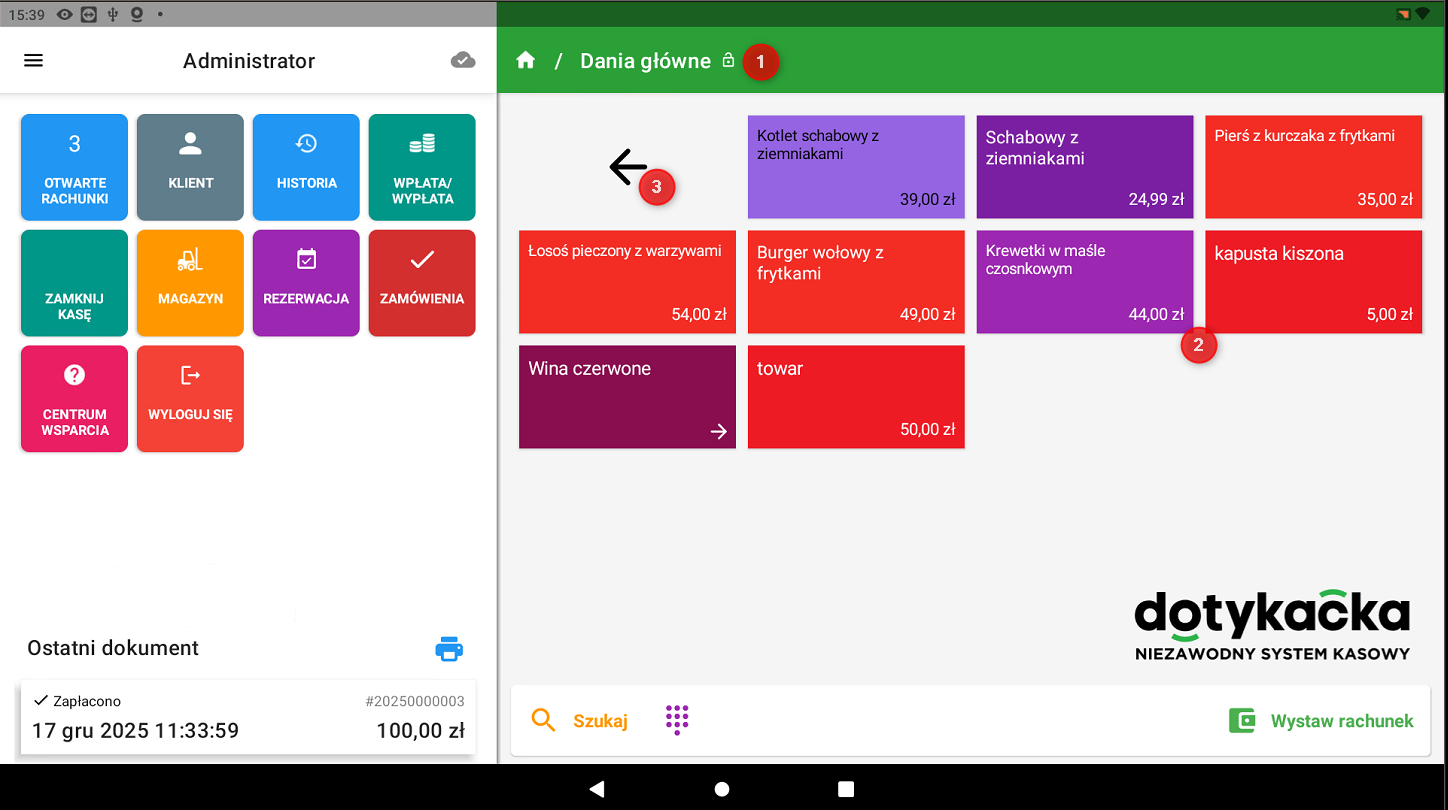Open the hamburger menu
Viewport: 1448px width, 810px height.
[34, 61]
